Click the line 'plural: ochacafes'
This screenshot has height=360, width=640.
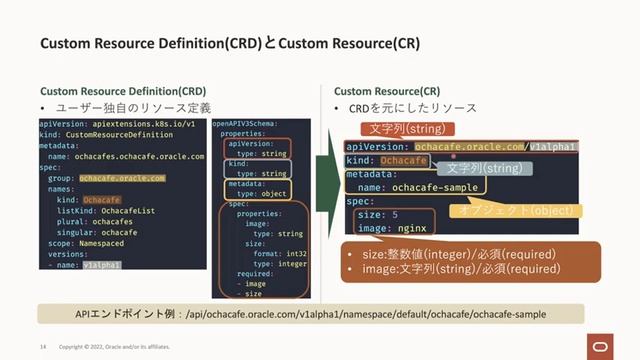(x=95, y=222)
